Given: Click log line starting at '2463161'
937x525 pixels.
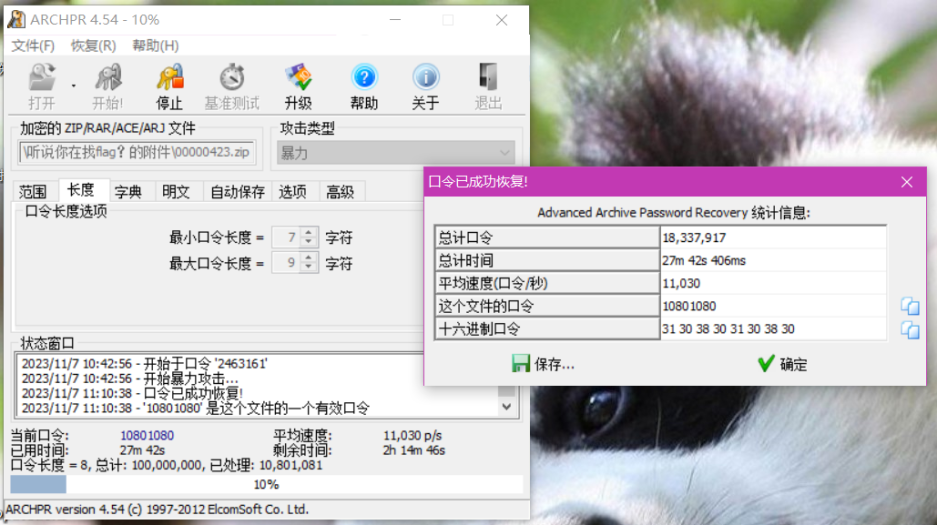Looking at the screenshot, I should [x=145, y=364].
